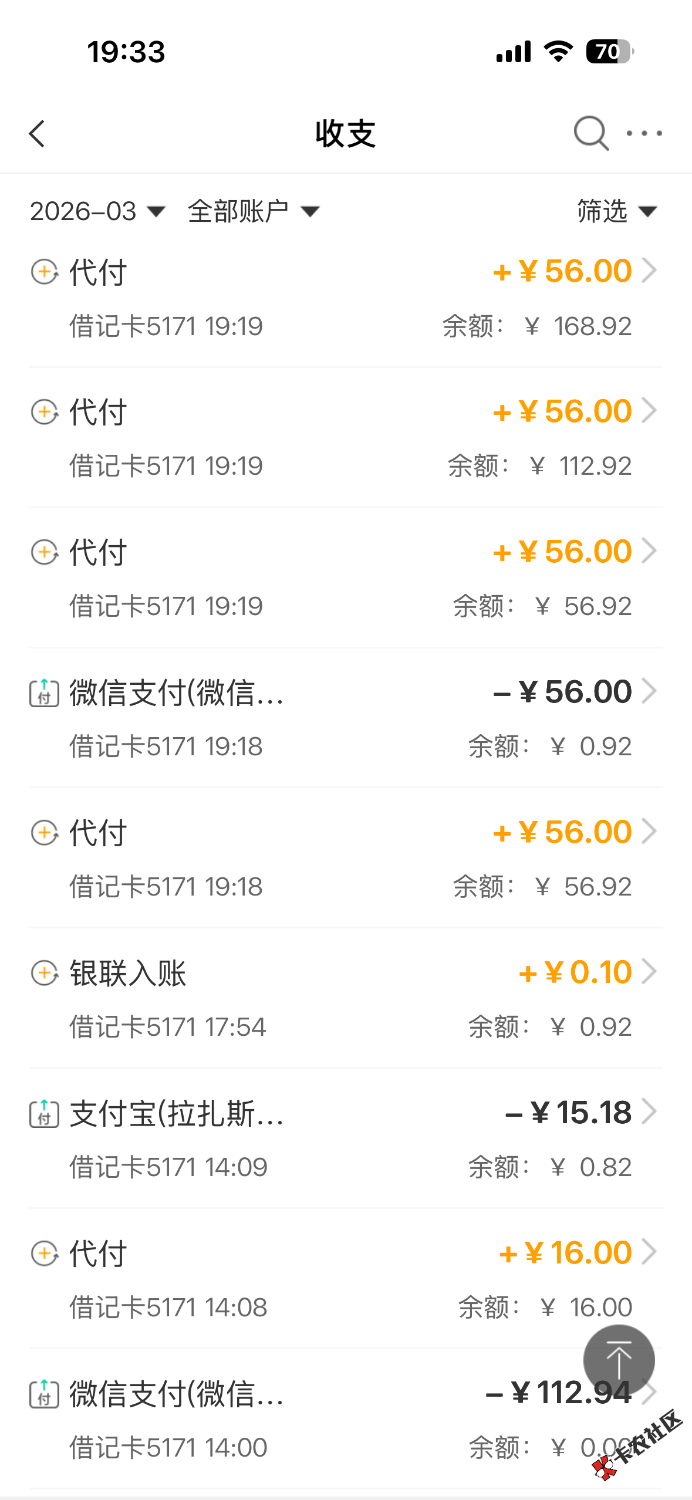
Task: Tap the +¥16.00 代付 income icon
Action: tap(44, 1253)
